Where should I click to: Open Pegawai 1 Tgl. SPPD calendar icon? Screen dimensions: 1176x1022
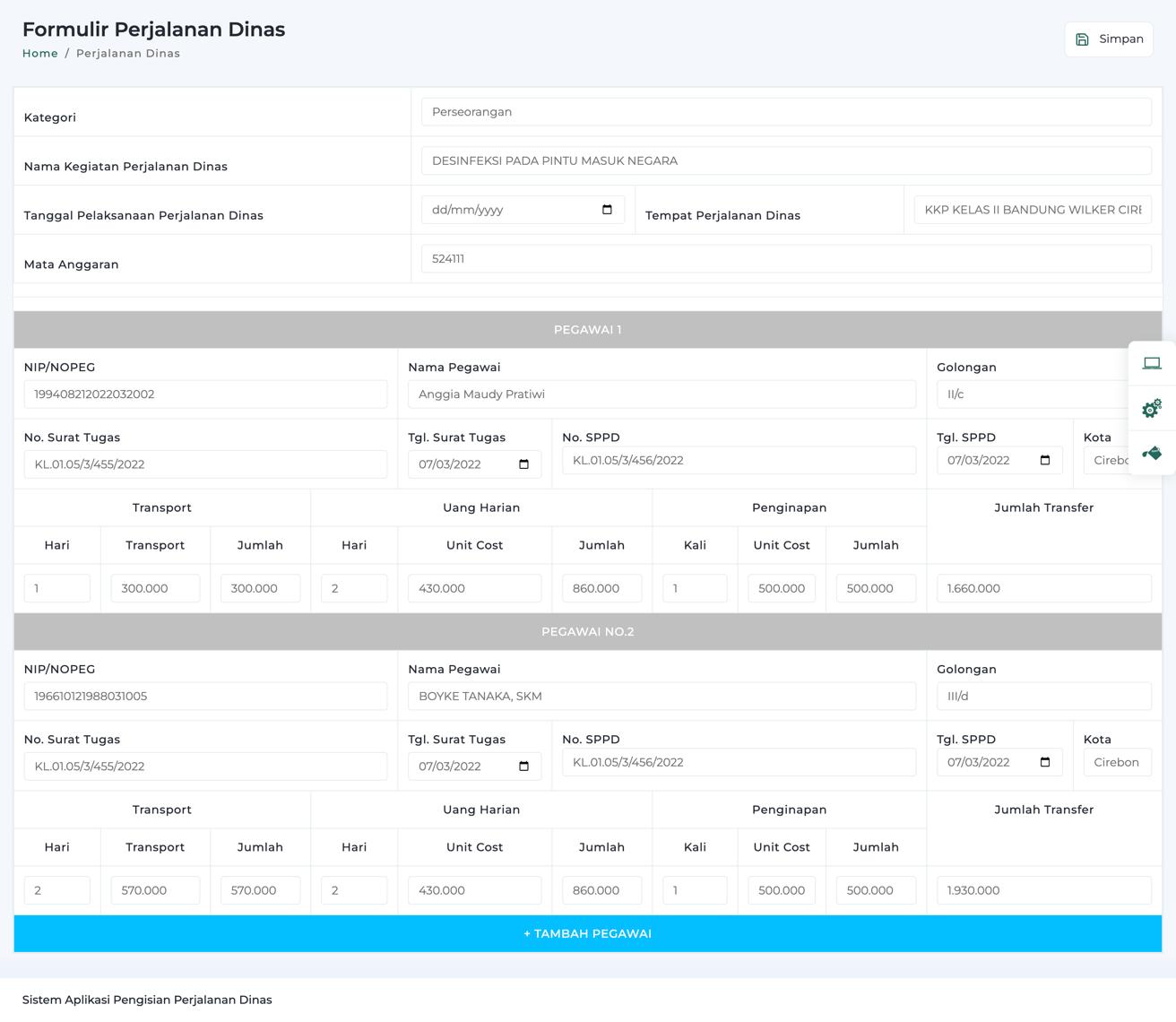1045,460
